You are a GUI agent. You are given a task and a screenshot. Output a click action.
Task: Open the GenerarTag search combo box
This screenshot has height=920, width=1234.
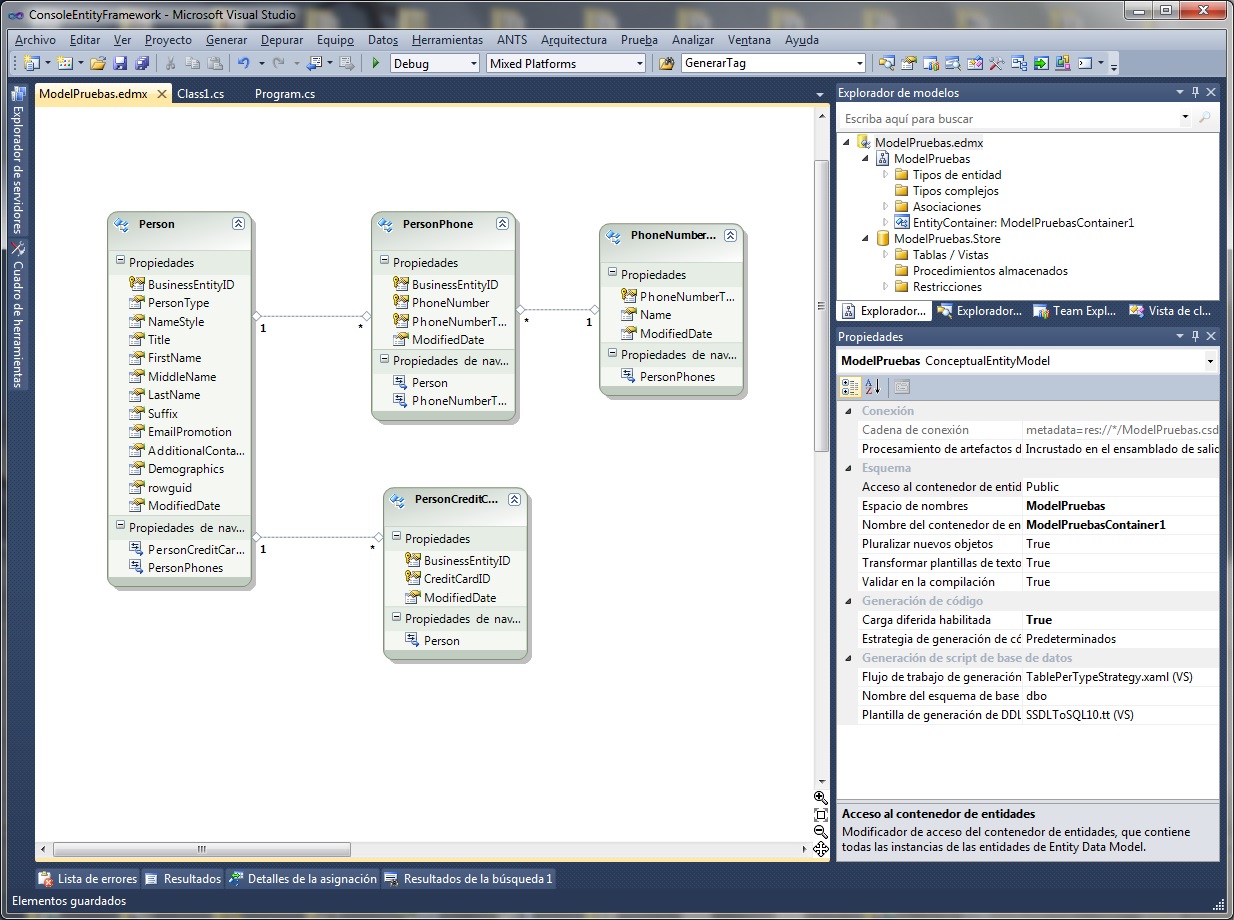[773, 63]
